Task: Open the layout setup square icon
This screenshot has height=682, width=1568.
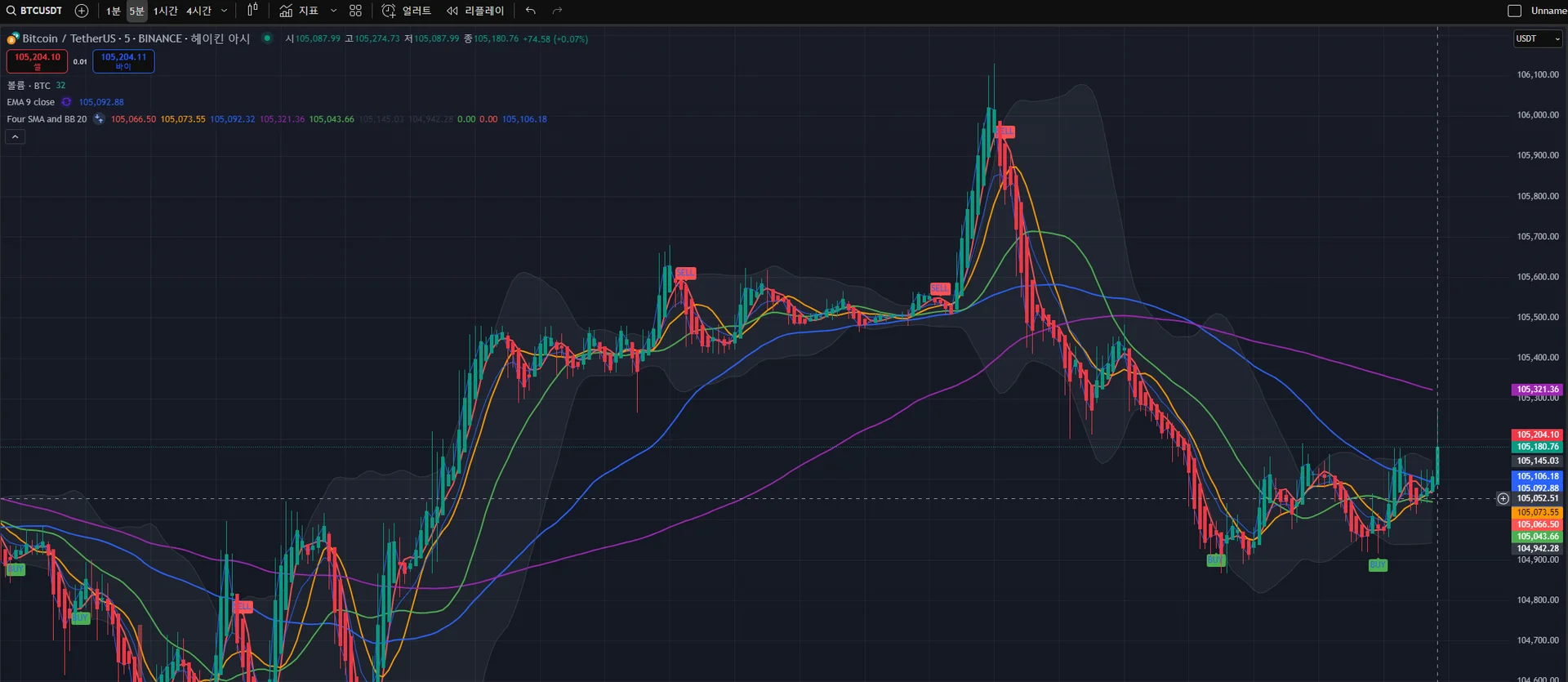Action: 1514,11
